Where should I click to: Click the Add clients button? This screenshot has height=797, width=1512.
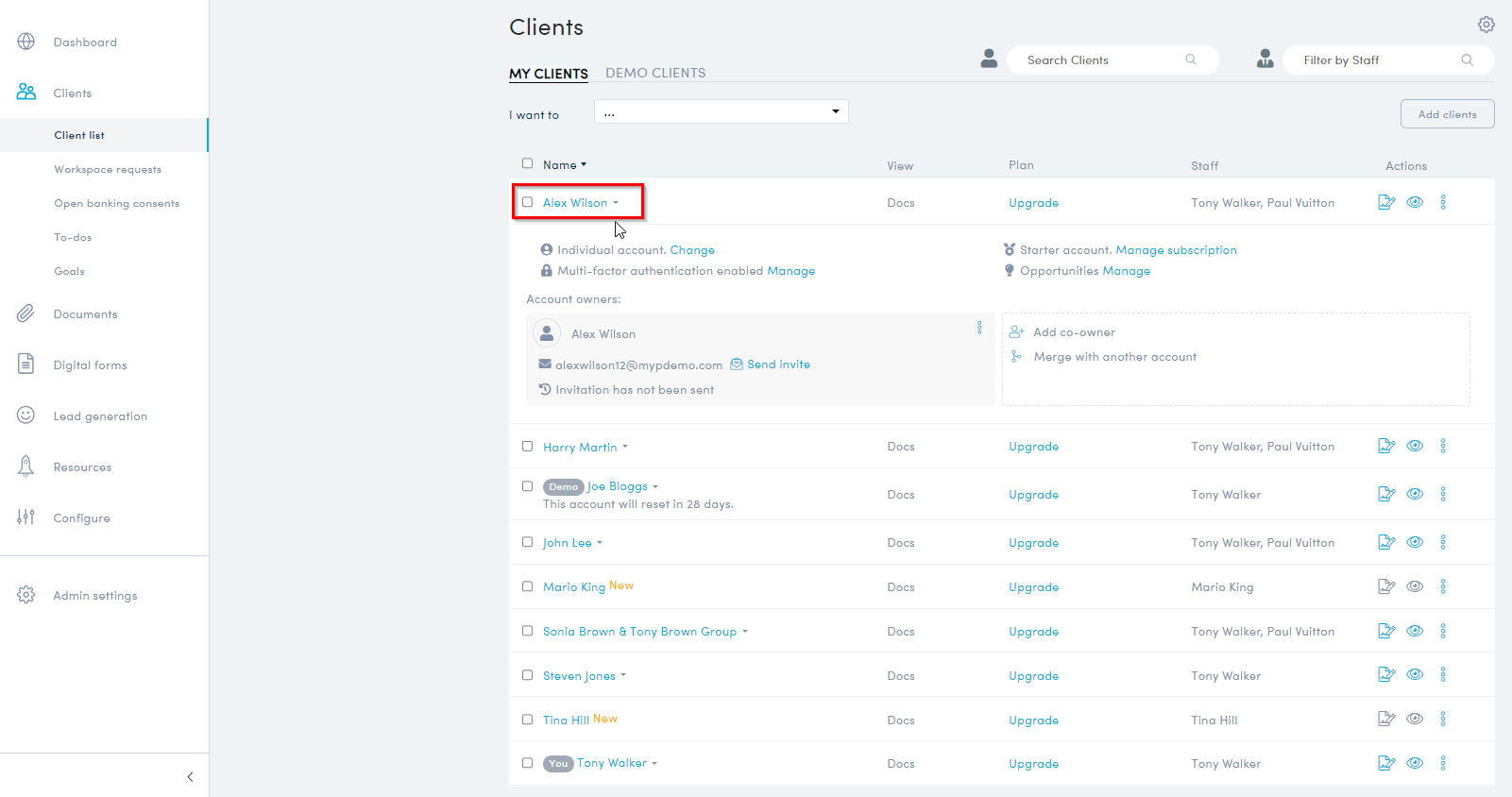pos(1446,114)
